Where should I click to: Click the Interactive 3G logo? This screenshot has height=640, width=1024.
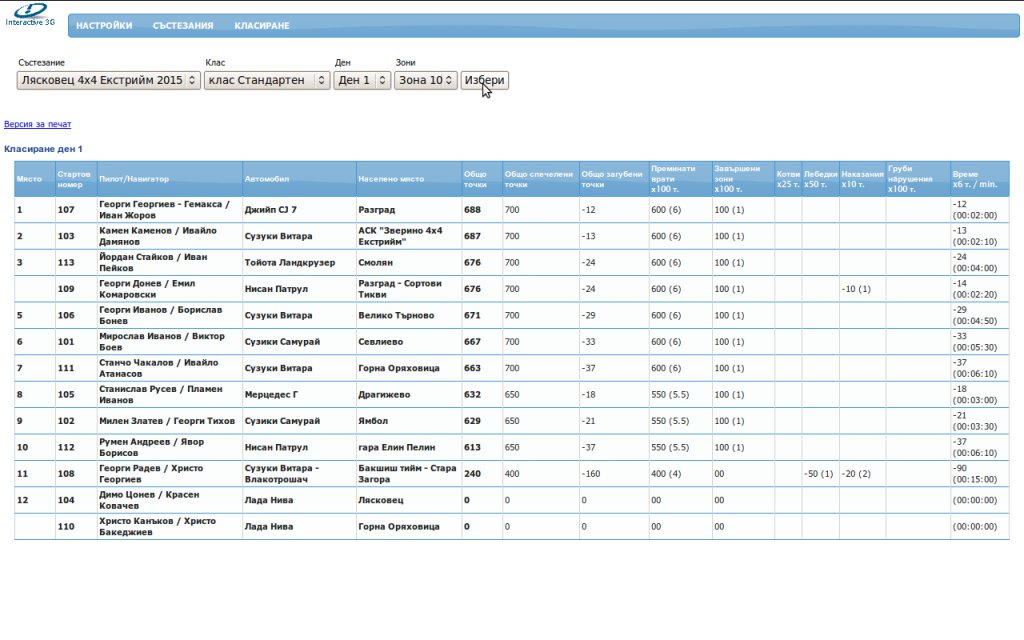[30, 15]
